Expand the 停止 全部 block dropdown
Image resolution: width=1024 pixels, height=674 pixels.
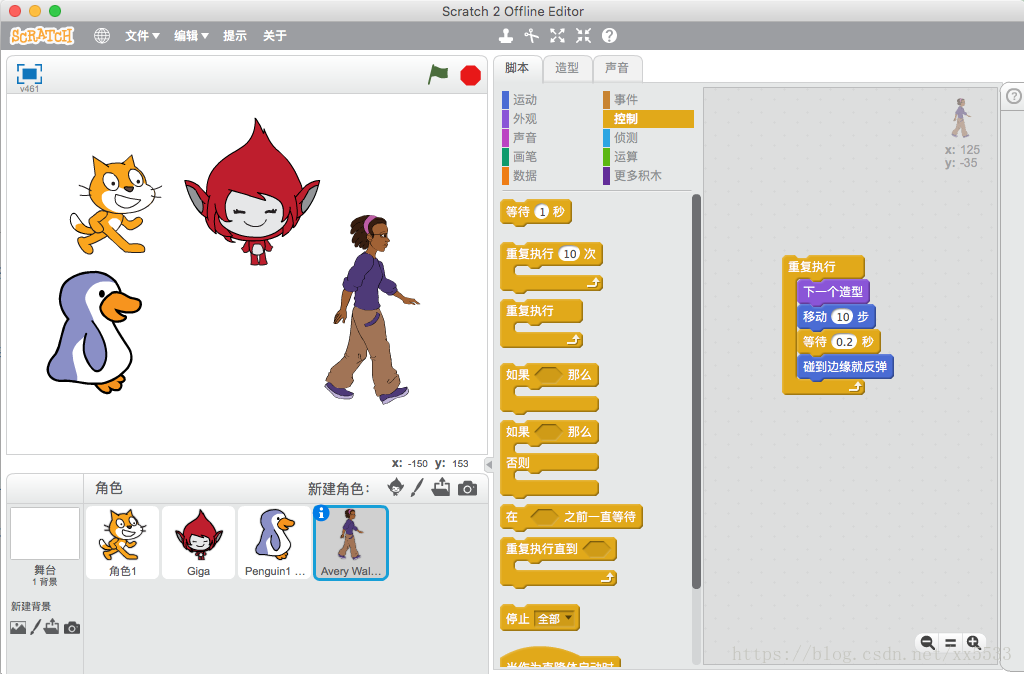[570, 619]
